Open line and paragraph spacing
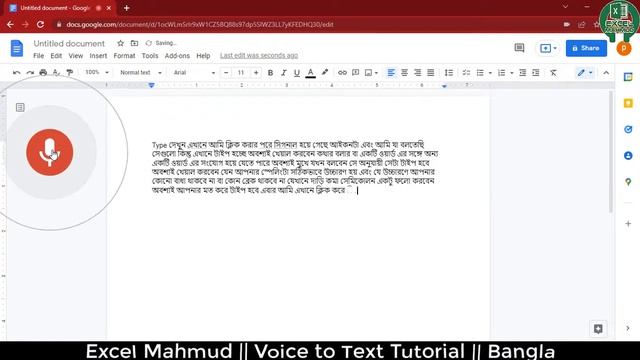 [x=449, y=73]
